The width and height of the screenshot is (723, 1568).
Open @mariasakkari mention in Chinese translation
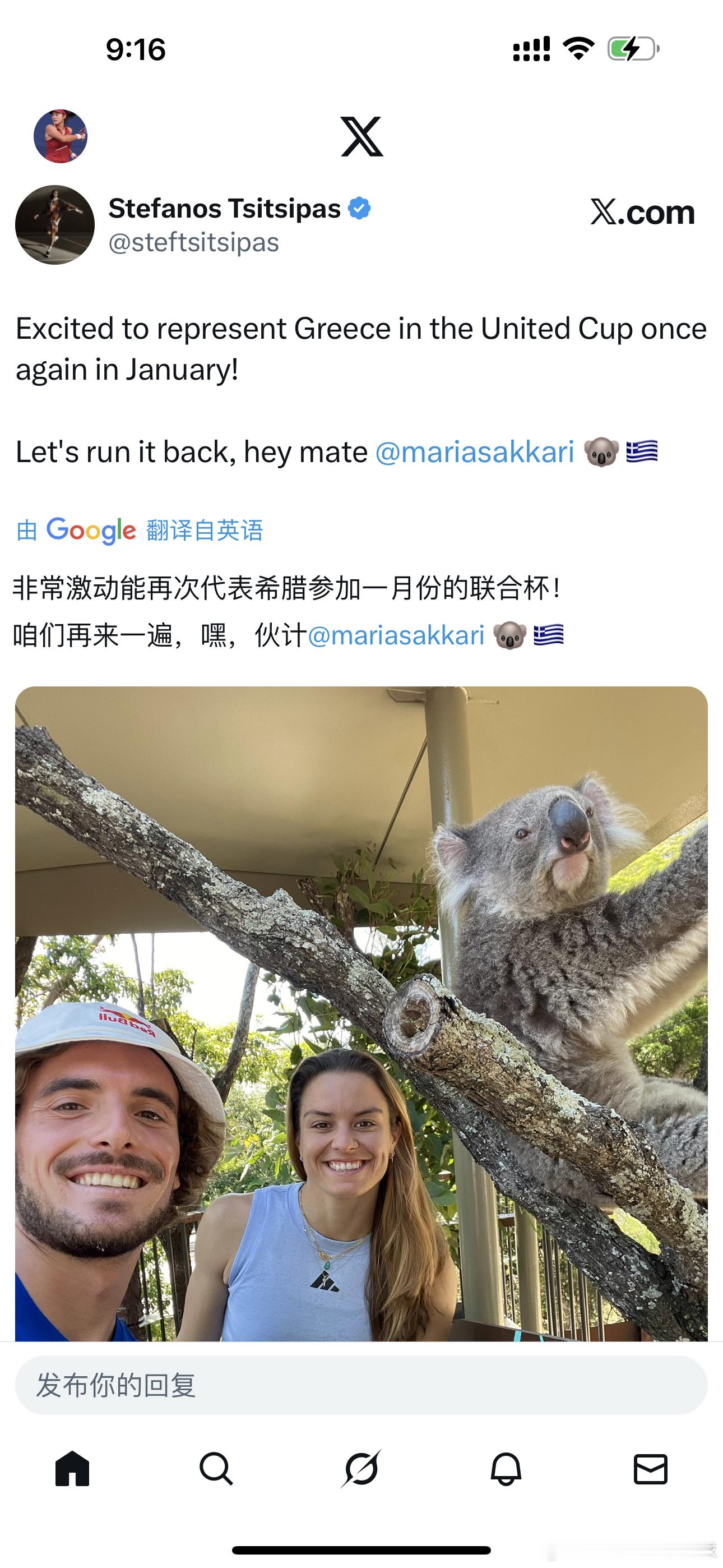point(396,635)
